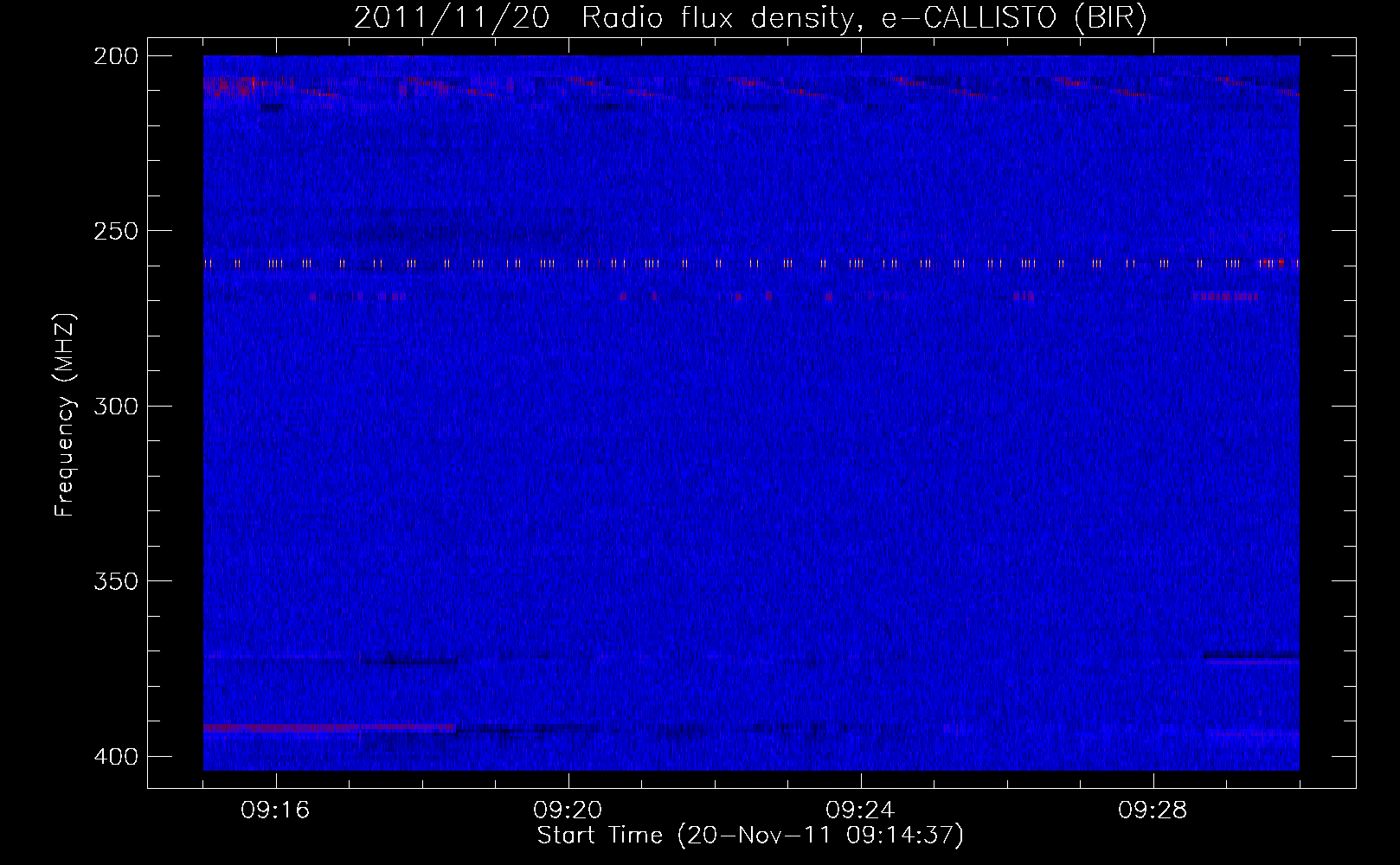1400x865 pixels.
Task: Click the 09:24 time tick label
Action: point(860,811)
